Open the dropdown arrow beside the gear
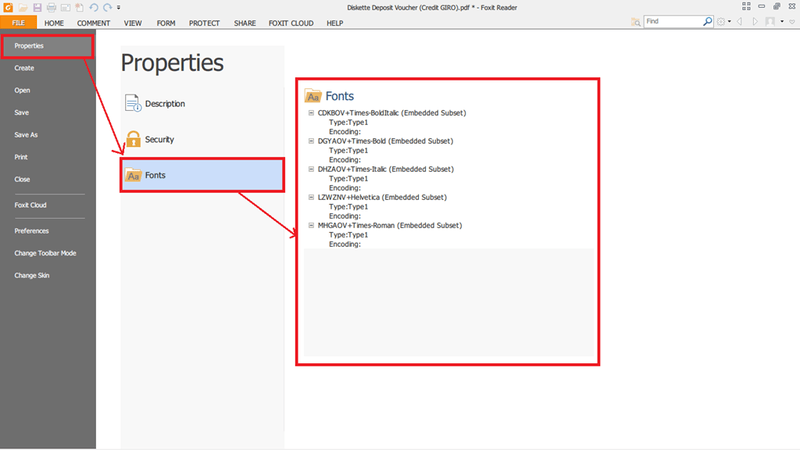Viewport: 800px width, 450px height. 729,21
